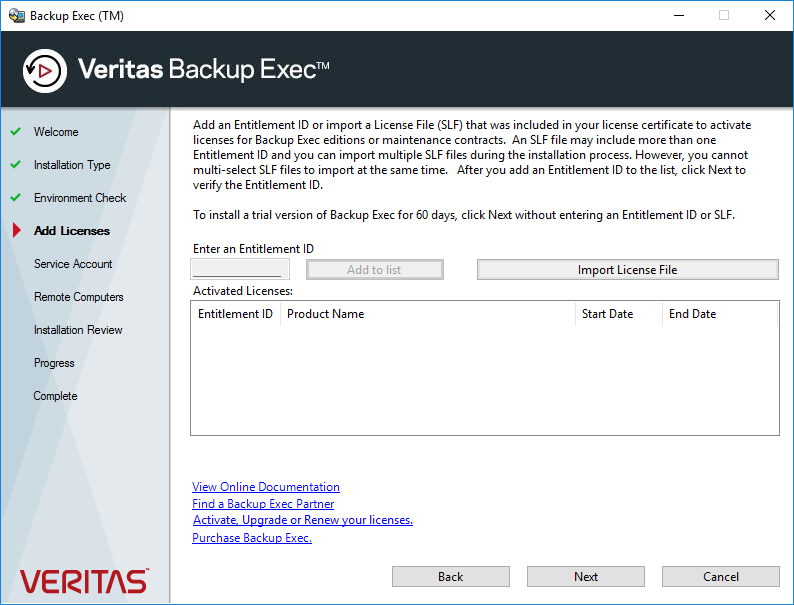Click the Import License File button
The image size is (794, 605).
coord(627,270)
